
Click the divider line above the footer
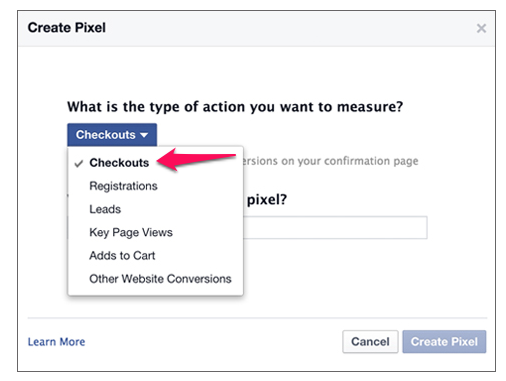(x=257, y=318)
